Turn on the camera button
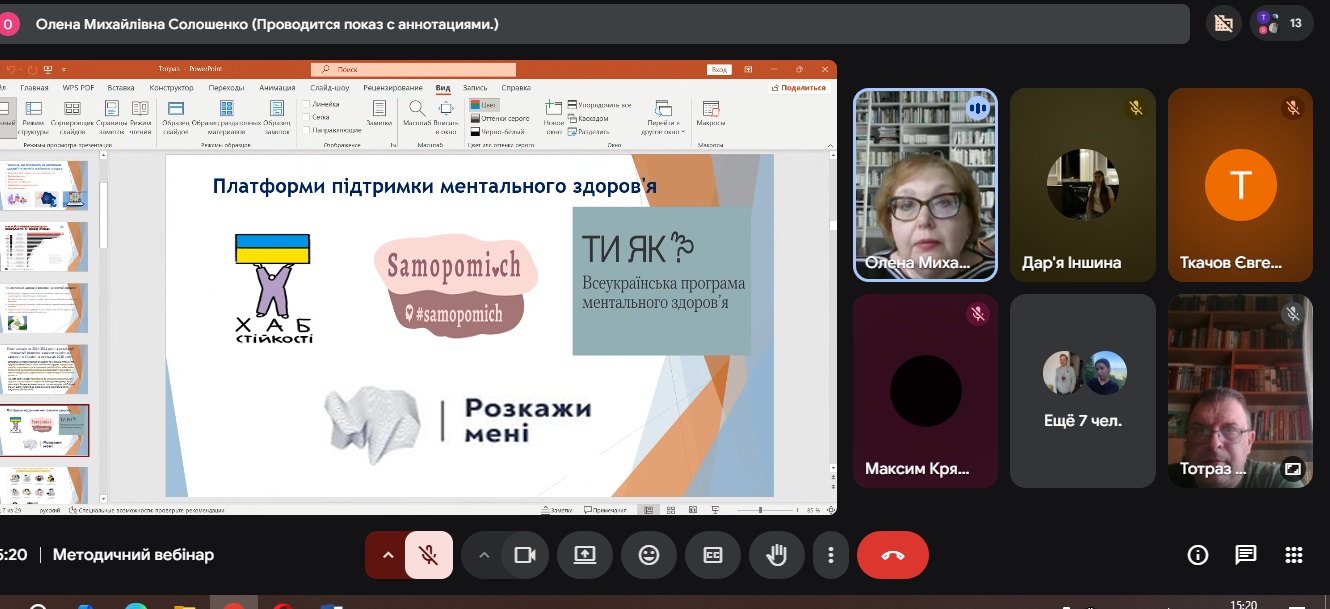Screen dimensions: 1330x609 click(x=525, y=555)
